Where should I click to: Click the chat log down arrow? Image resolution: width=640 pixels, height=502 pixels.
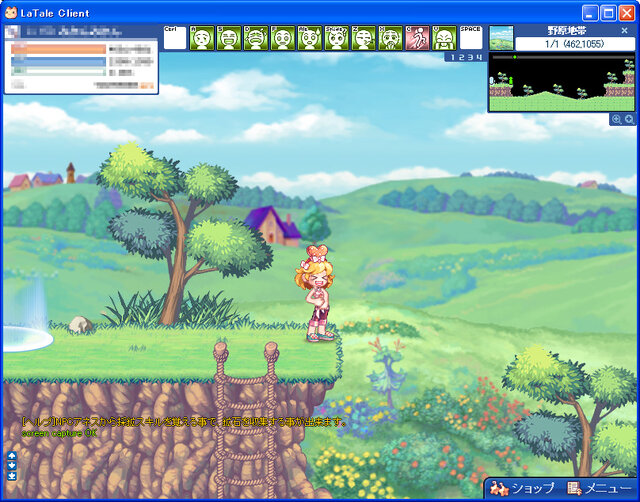[x=12, y=466]
